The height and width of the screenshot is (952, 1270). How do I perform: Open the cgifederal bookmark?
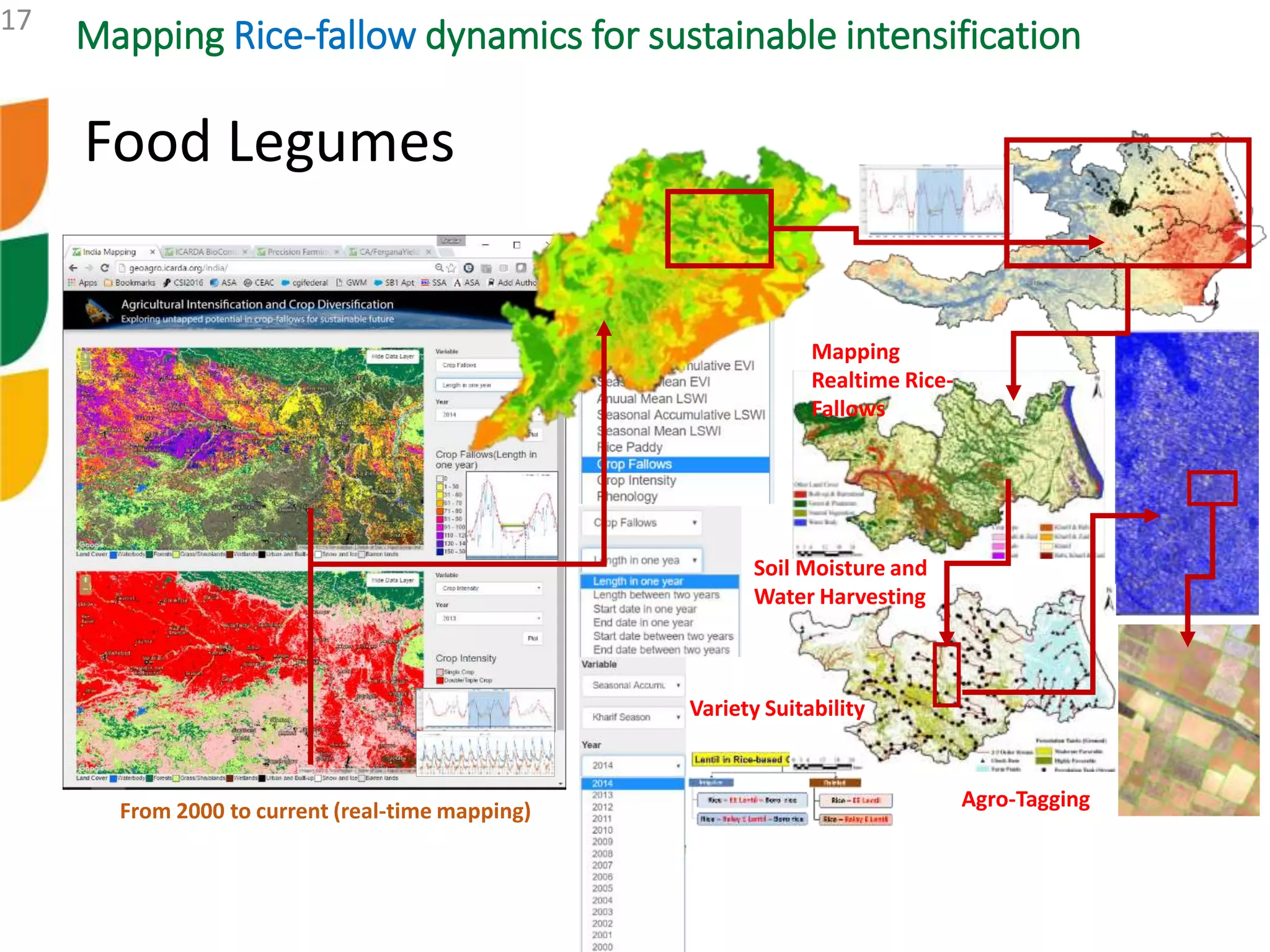pos(304,283)
